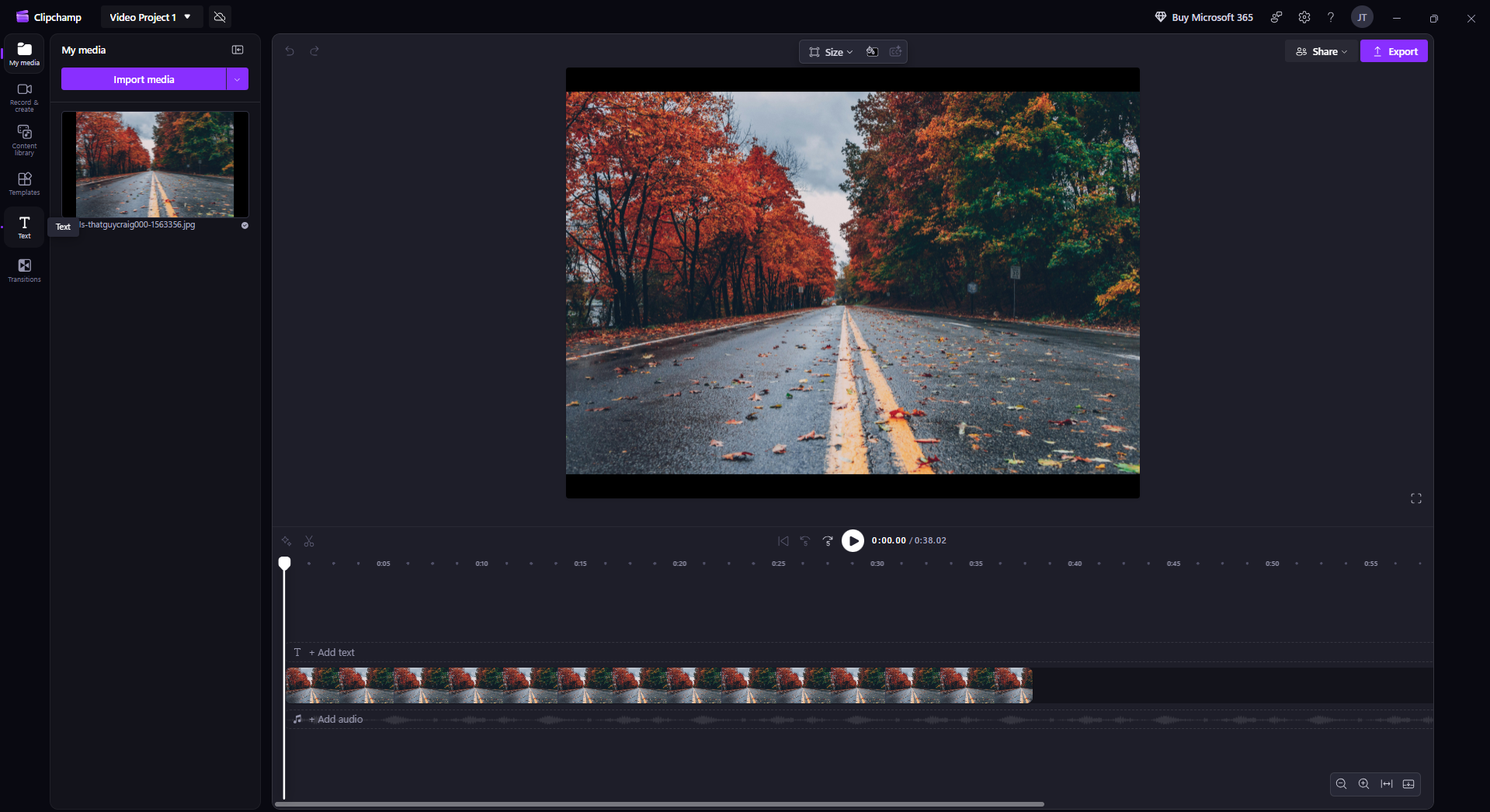Viewport: 1490px width, 812px height.
Task: Enter fullscreen preview mode
Action: [x=1415, y=498]
